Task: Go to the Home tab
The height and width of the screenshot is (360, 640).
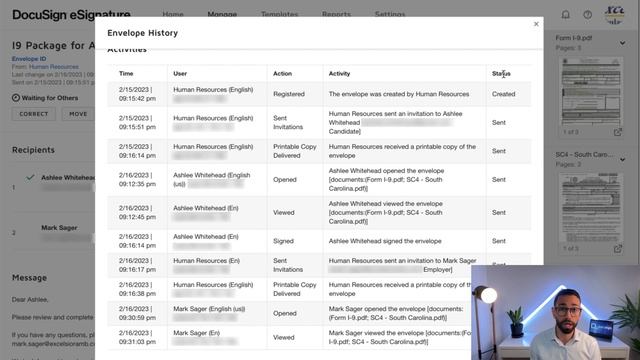Action: 173,14
